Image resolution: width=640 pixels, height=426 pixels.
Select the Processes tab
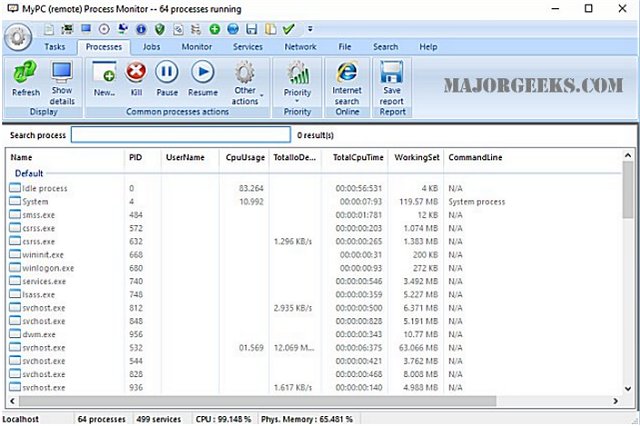(x=104, y=47)
